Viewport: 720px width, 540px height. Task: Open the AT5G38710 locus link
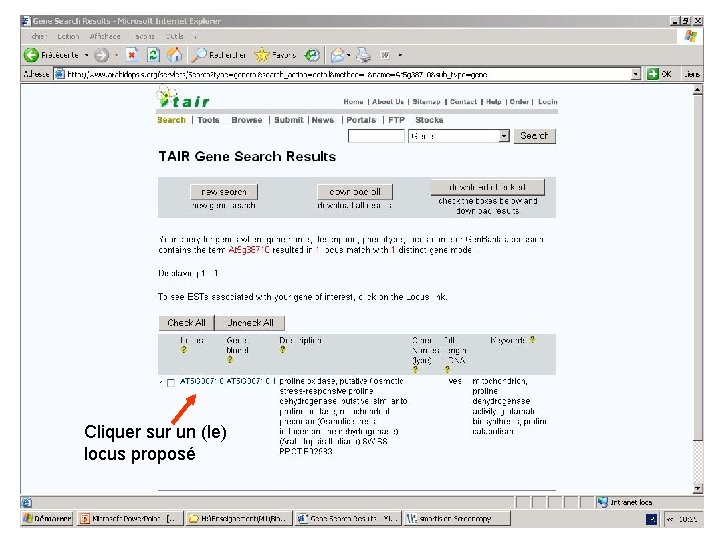[x=201, y=381]
